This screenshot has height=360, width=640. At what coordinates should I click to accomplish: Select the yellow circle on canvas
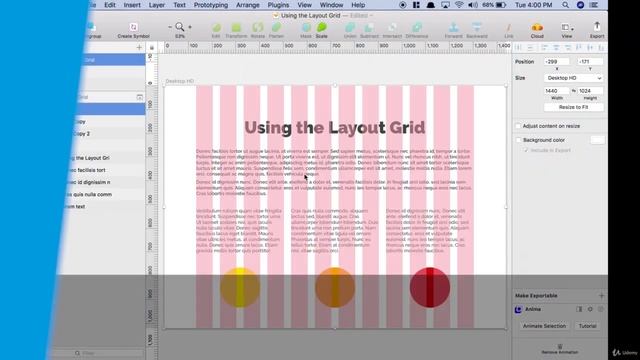coord(240,287)
